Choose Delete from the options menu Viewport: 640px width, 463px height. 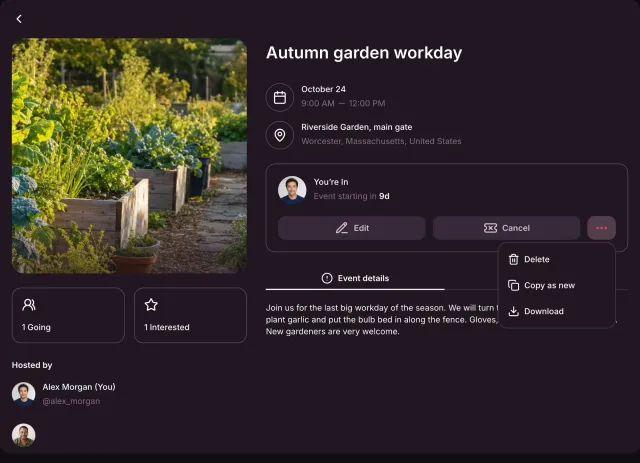point(556,259)
